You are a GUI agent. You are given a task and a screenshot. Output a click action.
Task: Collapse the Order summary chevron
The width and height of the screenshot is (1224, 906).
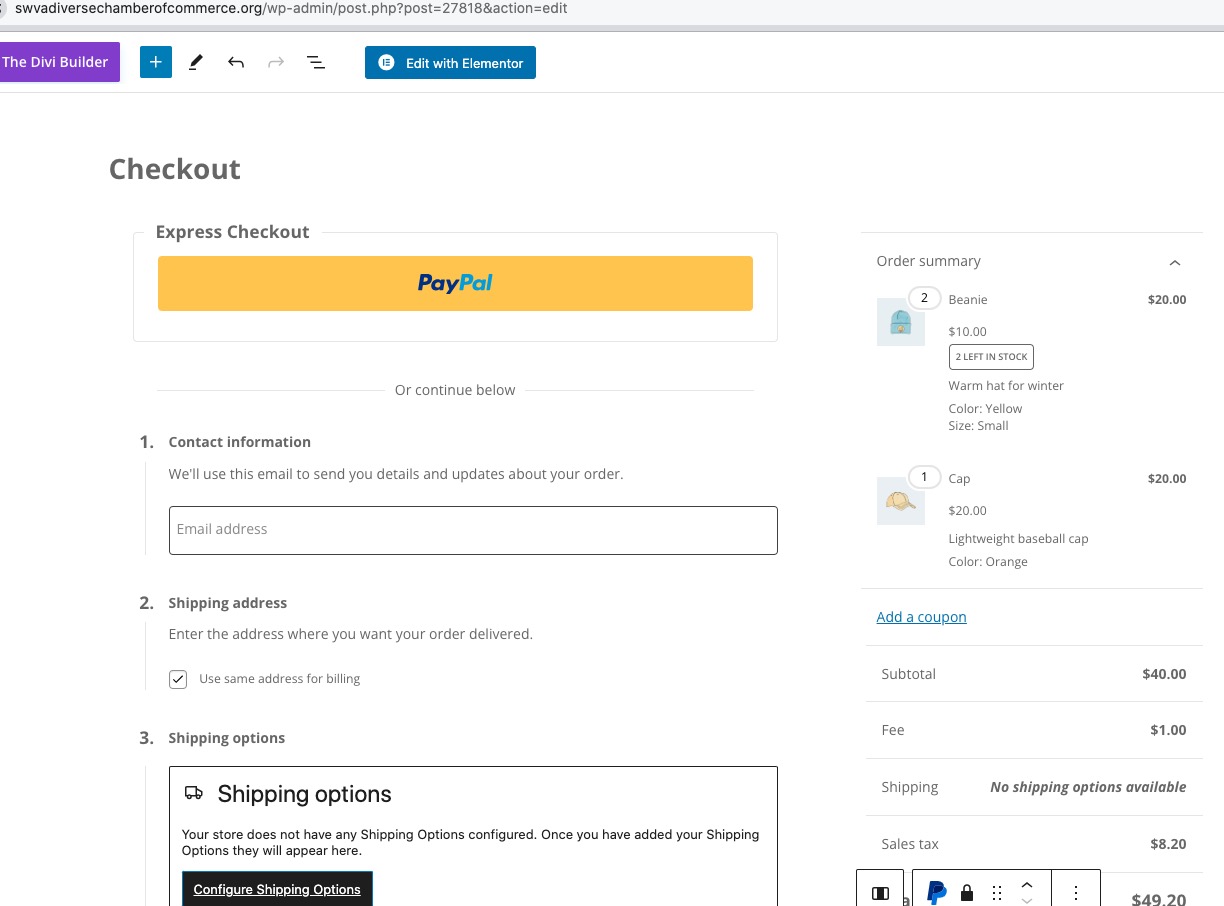1175,262
